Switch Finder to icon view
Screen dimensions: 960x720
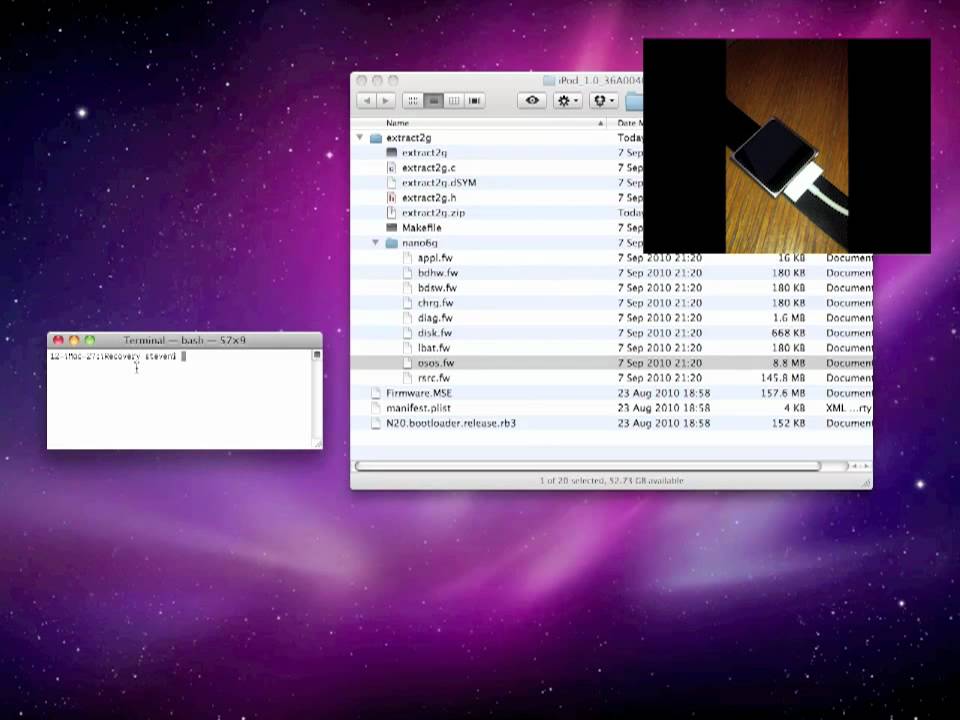tap(412, 101)
